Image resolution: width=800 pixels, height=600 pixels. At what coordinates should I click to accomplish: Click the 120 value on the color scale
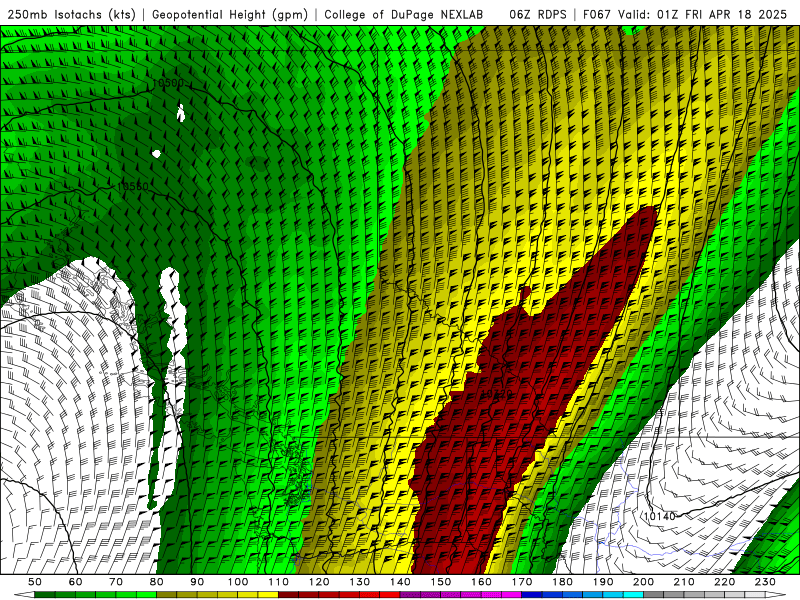click(x=319, y=582)
